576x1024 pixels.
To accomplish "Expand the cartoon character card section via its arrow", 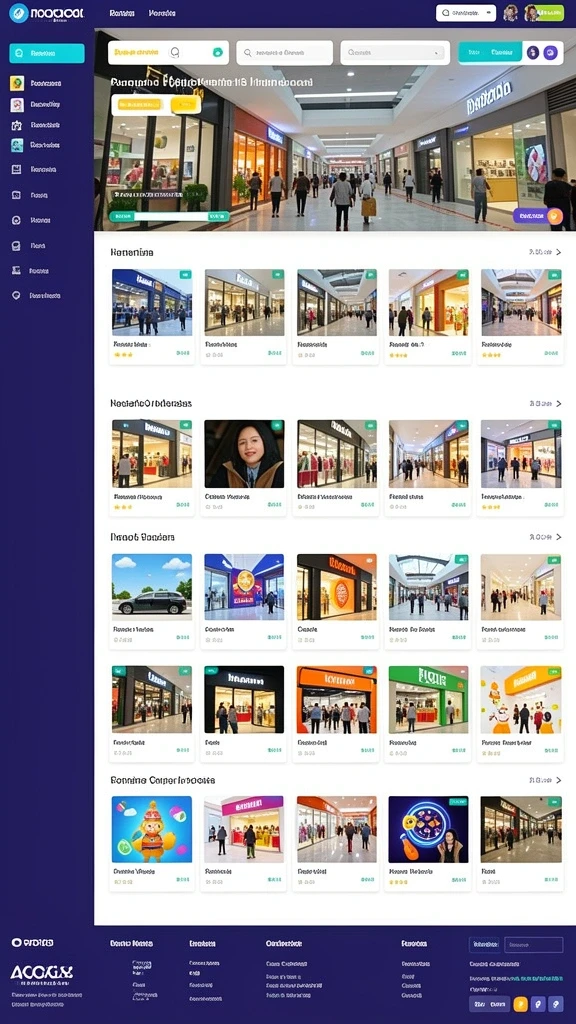I will click(x=558, y=780).
